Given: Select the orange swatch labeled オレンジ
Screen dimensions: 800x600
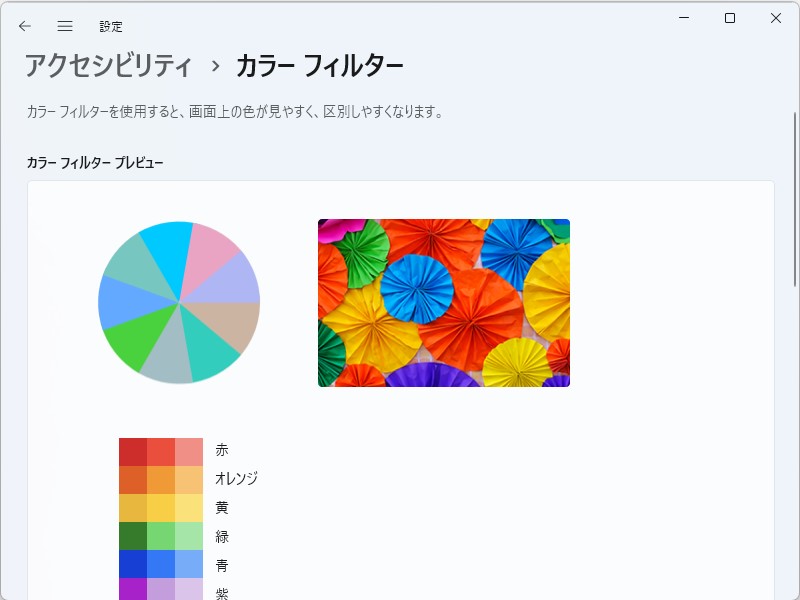Looking at the screenshot, I should (160, 478).
